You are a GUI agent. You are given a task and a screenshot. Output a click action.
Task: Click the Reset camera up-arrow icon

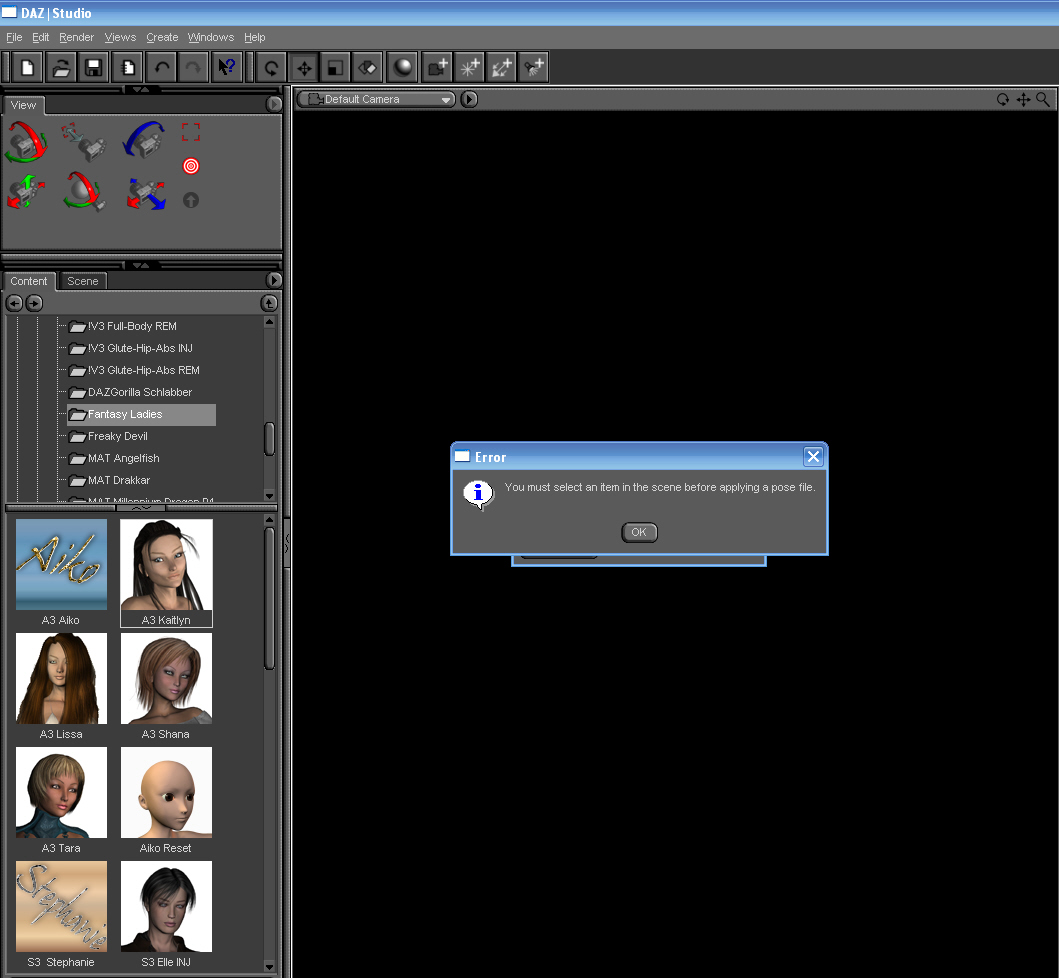pos(191,200)
